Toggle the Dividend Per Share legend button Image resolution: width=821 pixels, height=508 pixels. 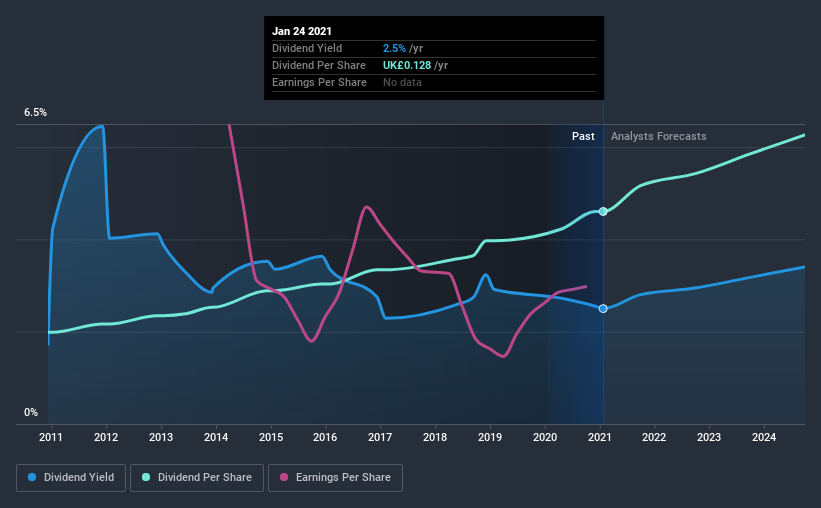[197, 478]
